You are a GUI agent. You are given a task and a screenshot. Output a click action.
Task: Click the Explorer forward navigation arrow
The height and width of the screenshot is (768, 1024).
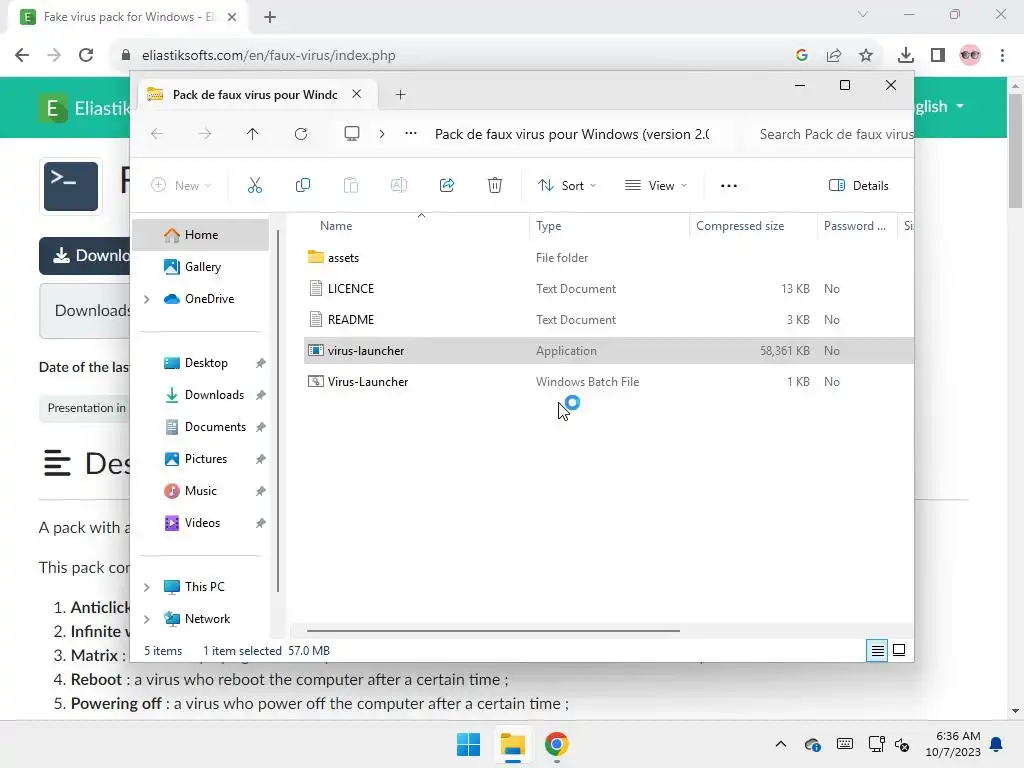204,134
